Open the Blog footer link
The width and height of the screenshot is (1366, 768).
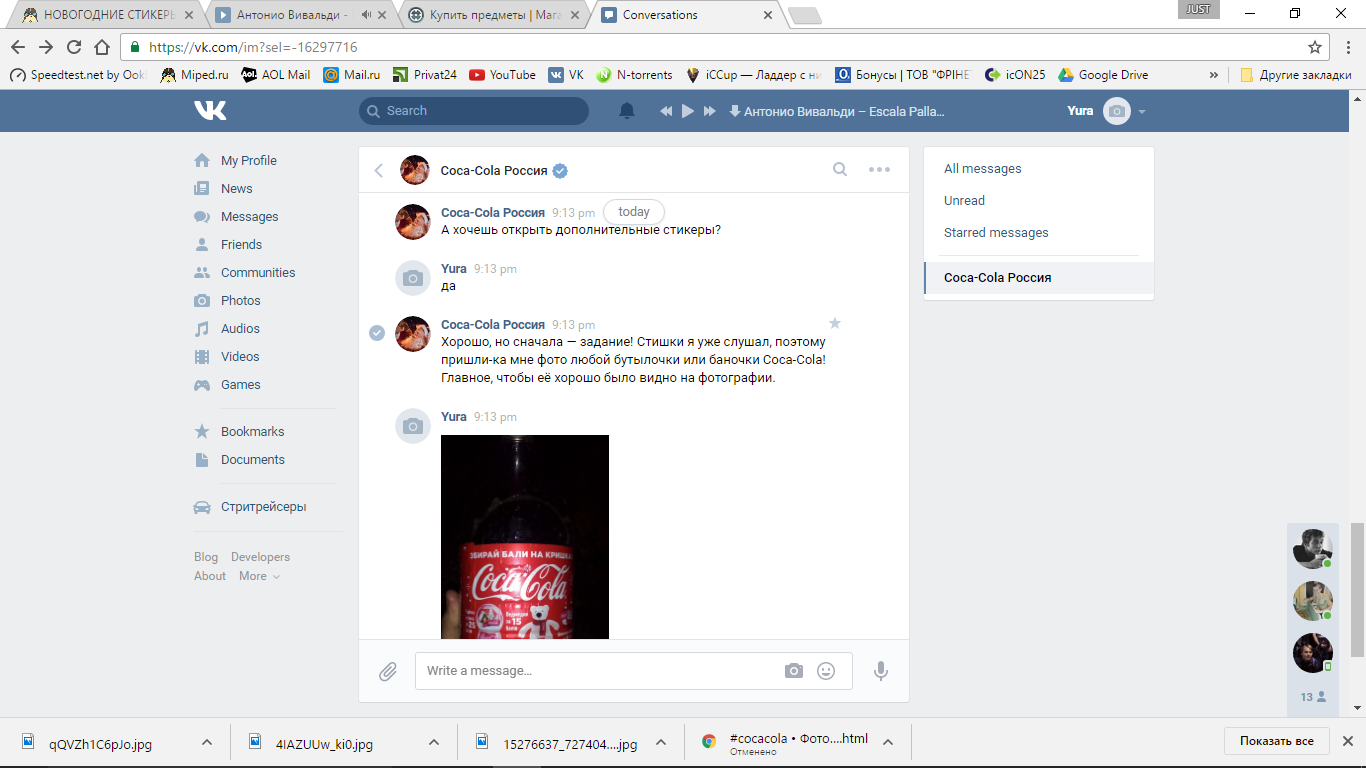[206, 557]
